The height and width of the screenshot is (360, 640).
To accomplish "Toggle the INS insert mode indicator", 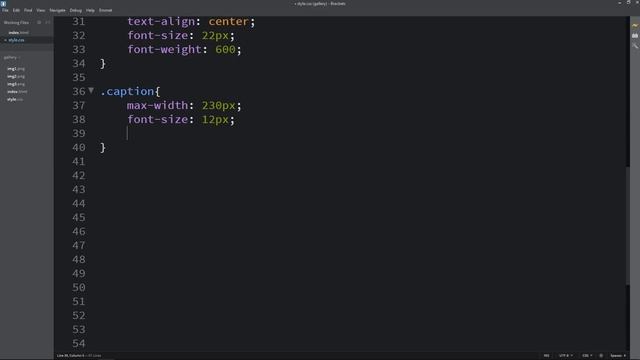I will pyautogui.click(x=547, y=356).
